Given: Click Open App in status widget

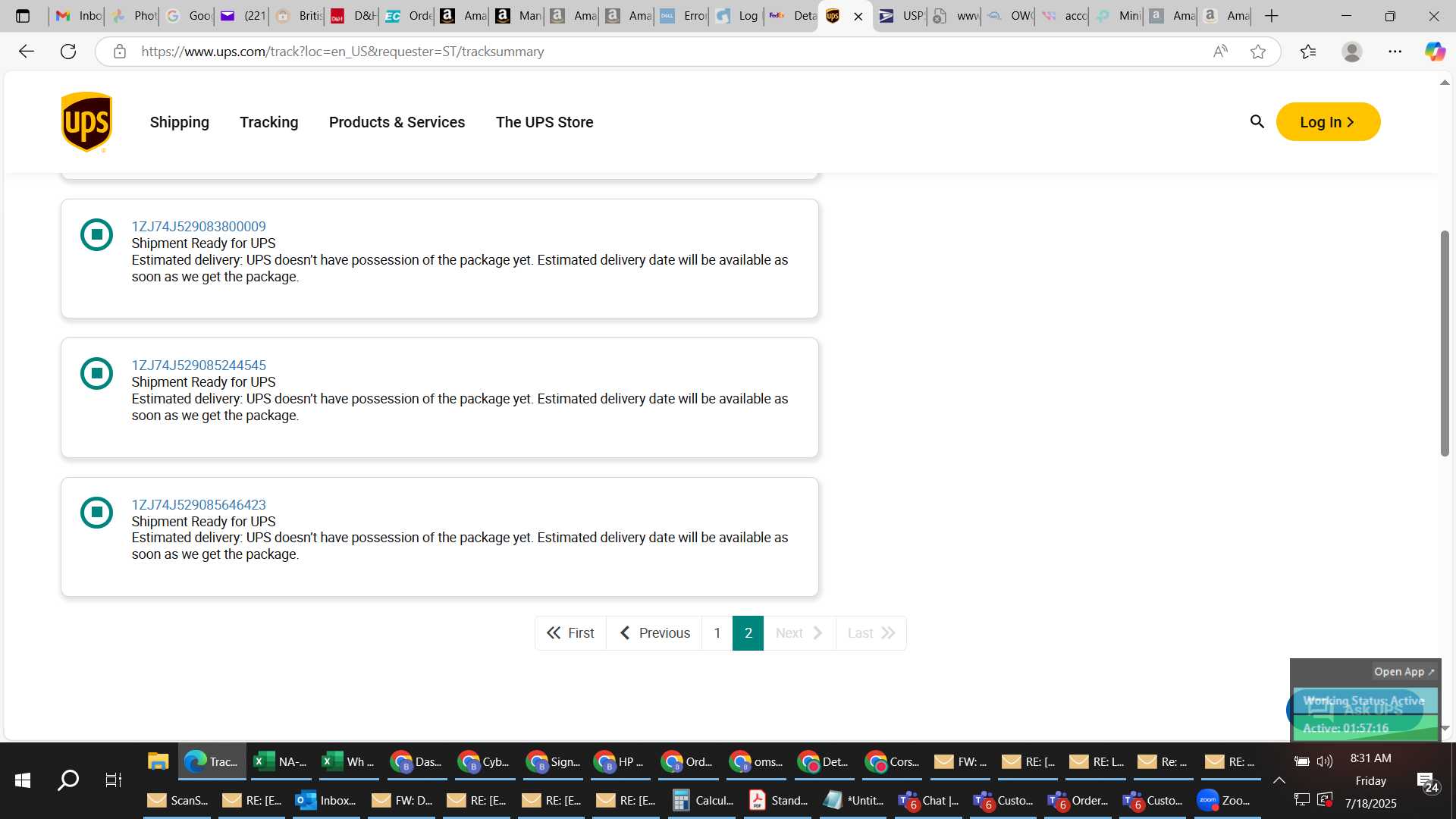Looking at the screenshot, I should point(1404,672).
